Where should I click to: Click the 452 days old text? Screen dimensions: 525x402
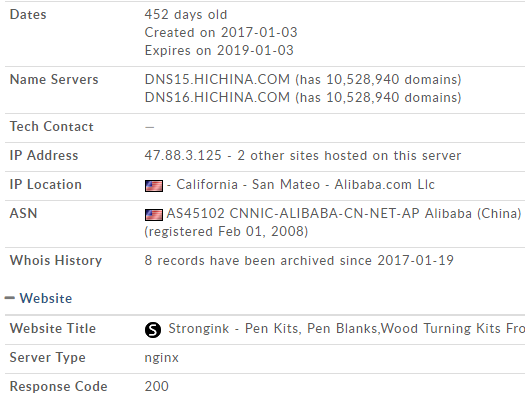186,15
